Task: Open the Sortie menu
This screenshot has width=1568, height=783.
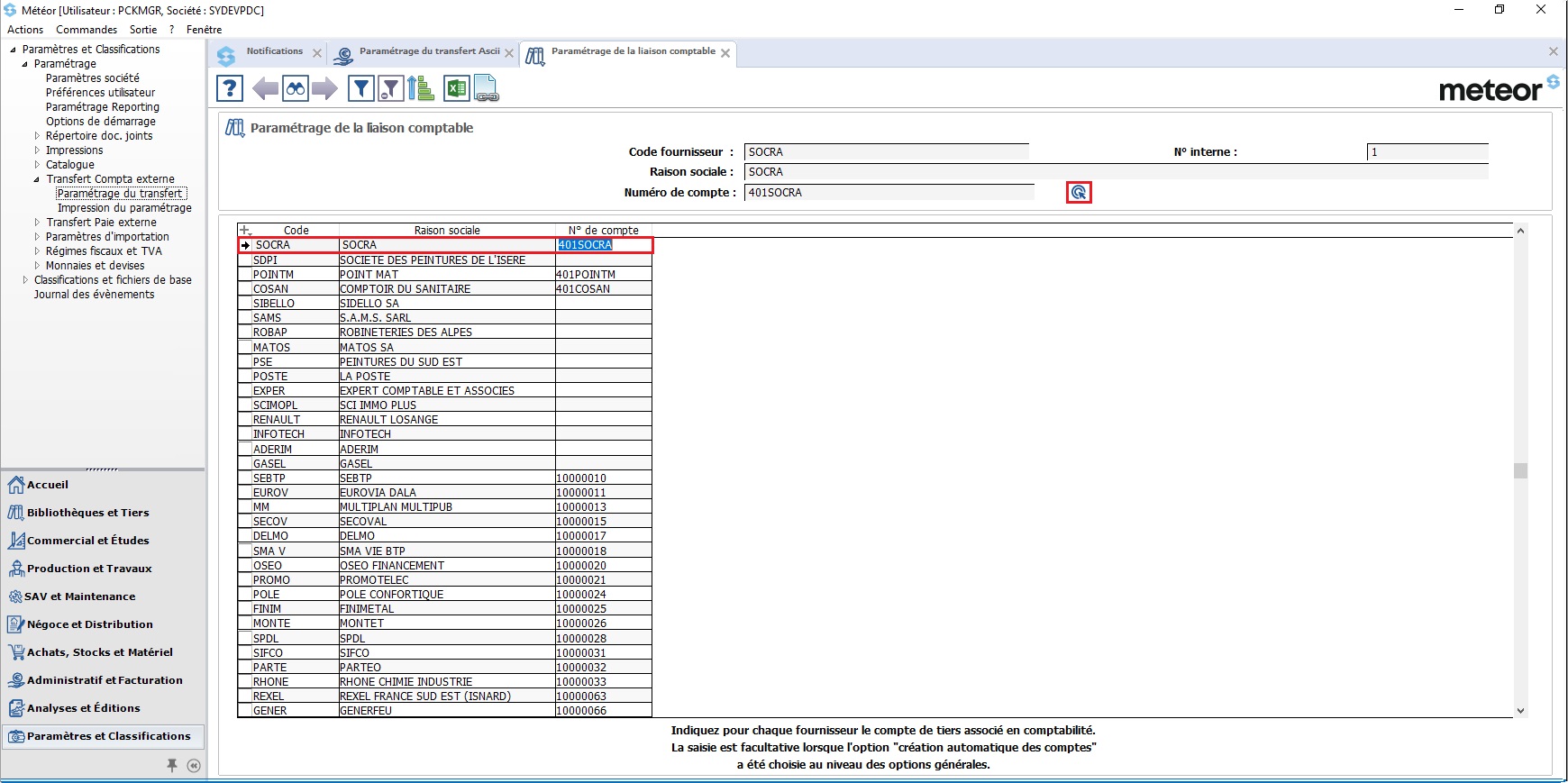Action: 143,30
